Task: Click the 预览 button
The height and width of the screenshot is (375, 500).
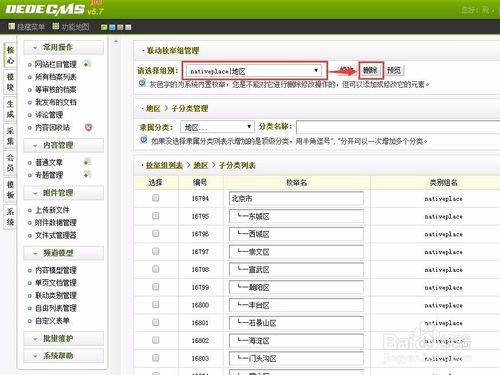Action: [394, 70]
